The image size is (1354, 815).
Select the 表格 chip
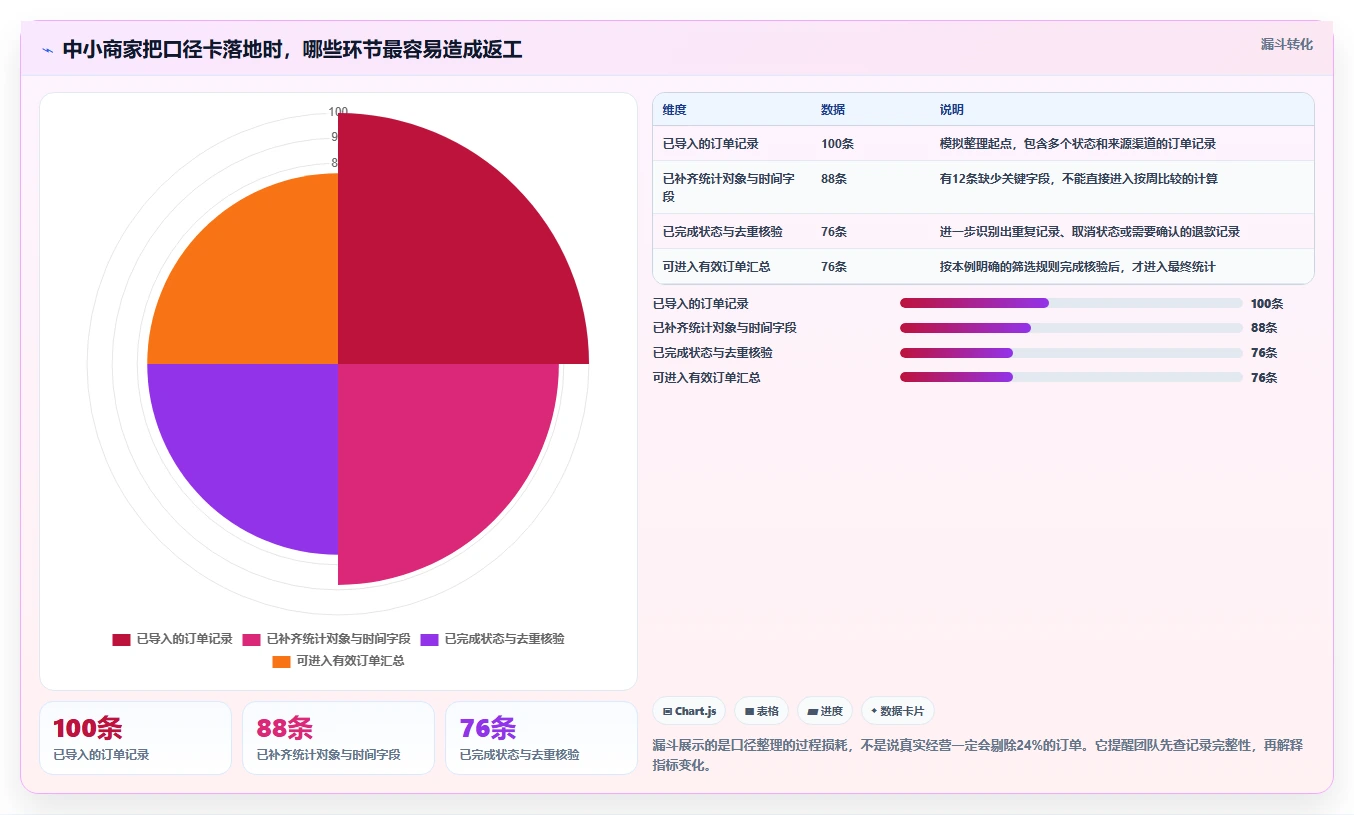[x=761, y=711]
